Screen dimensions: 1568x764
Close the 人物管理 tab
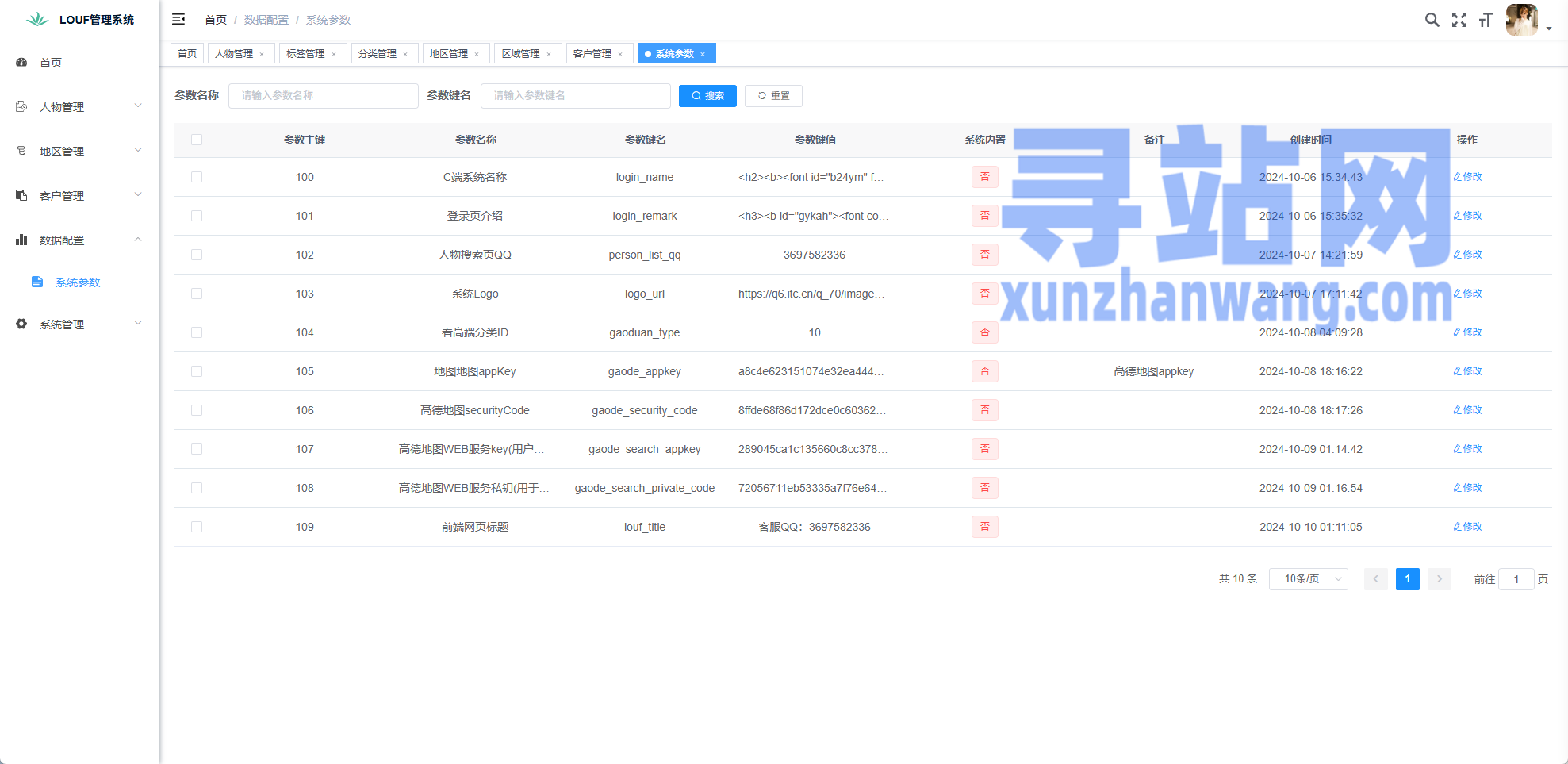tap(262, 54)
